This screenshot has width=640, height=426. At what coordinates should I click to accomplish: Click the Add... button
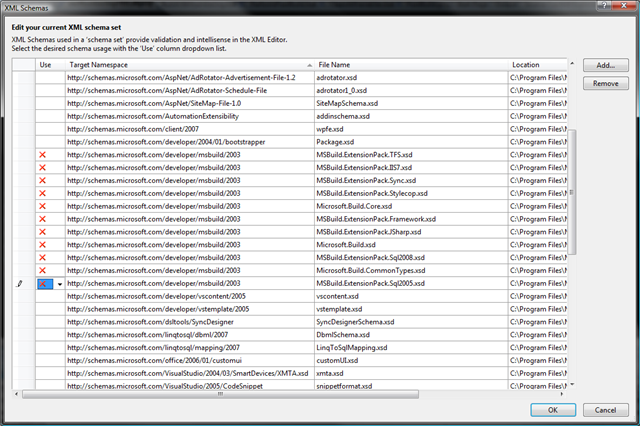pos(606,65)
